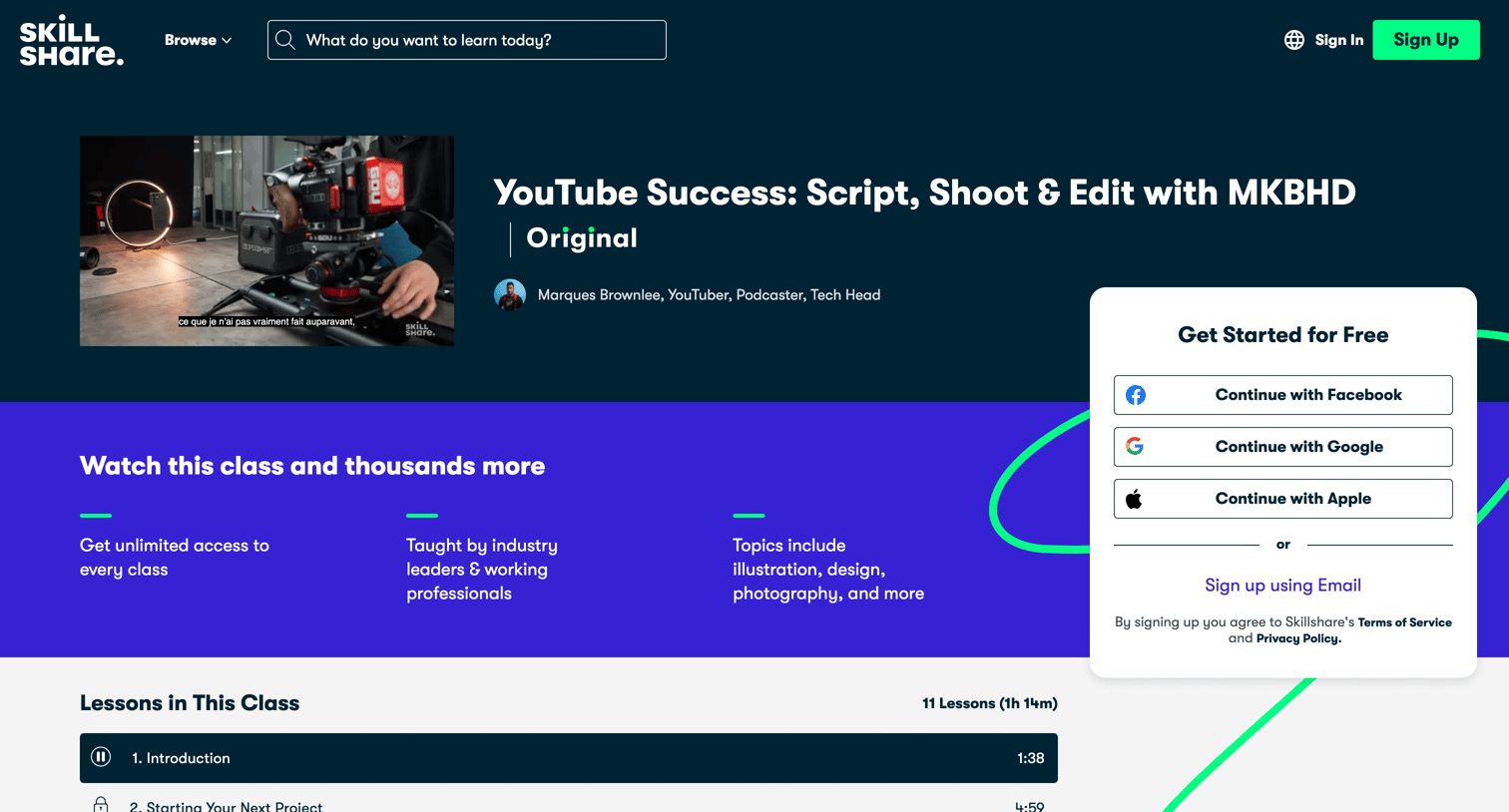Click the green Sign Up button

click(1426, 40)
